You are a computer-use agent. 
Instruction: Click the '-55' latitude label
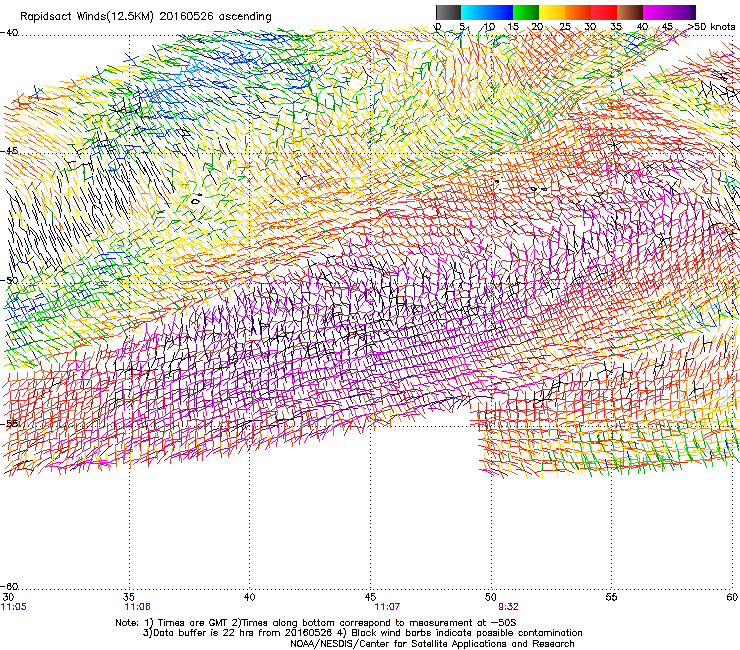pyautogui.click(x=9, y=423)
